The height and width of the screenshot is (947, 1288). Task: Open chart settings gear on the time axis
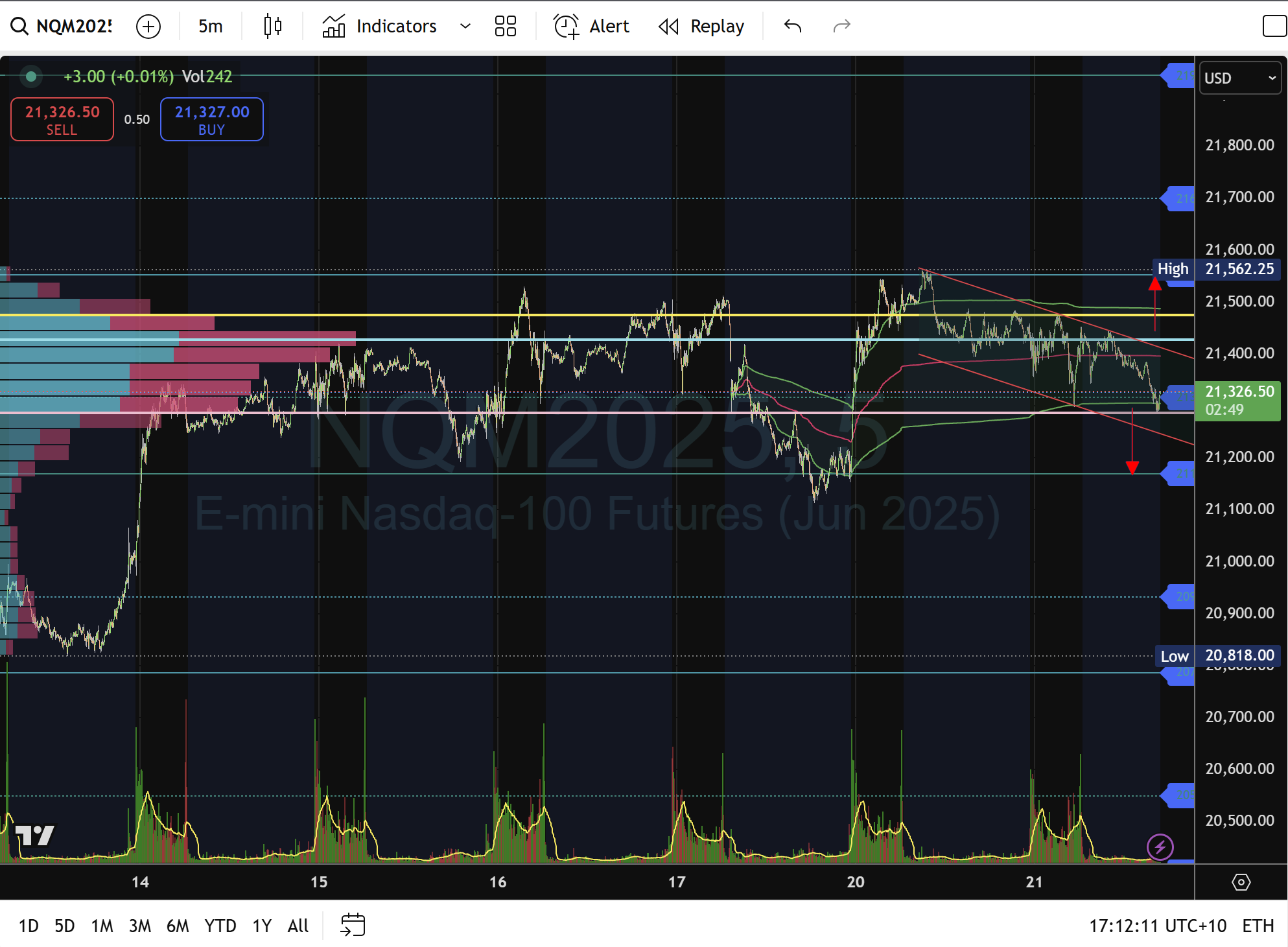click(x=1241, y=882)
